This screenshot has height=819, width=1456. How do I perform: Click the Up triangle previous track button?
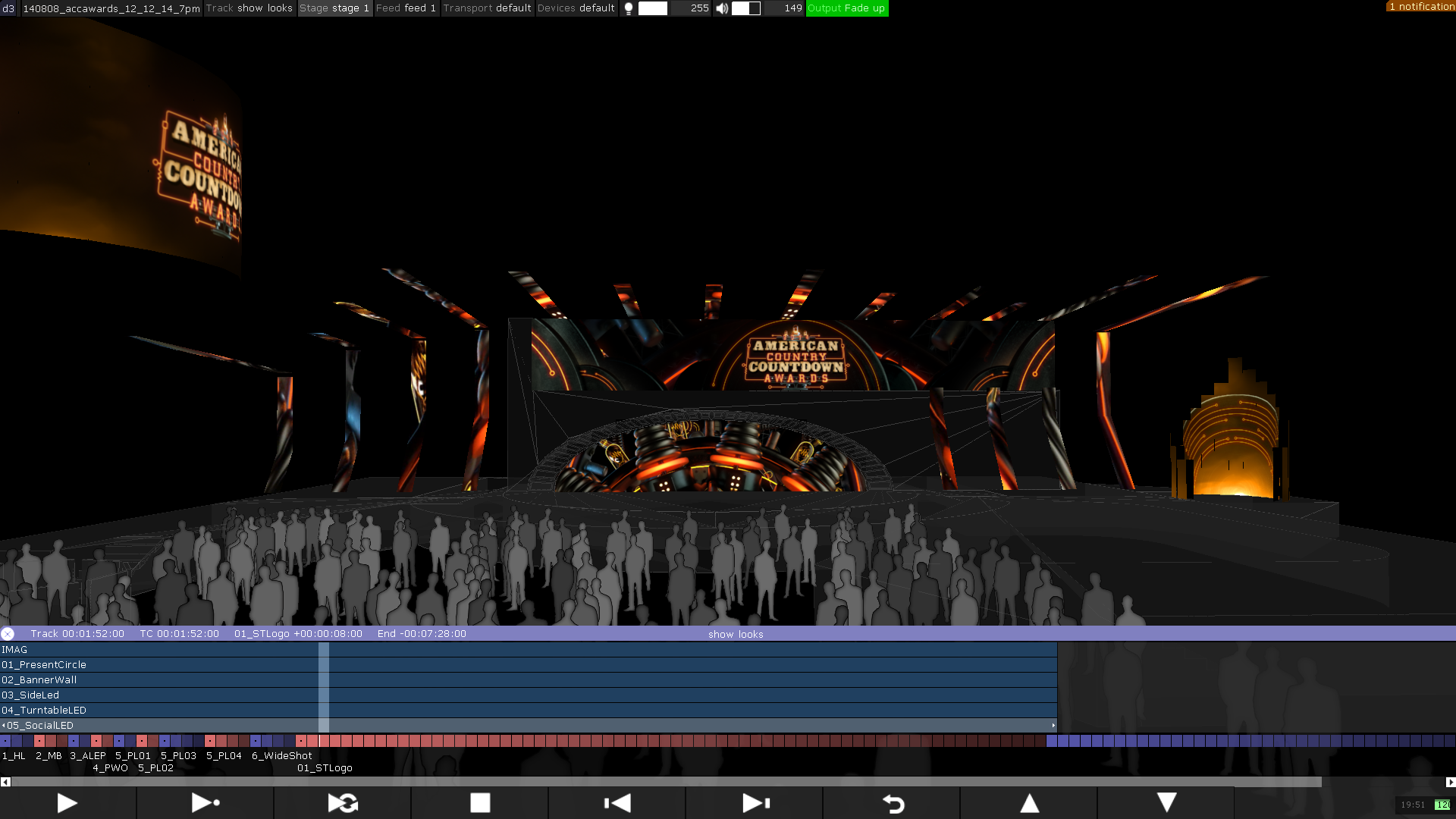coord(1029,803)
